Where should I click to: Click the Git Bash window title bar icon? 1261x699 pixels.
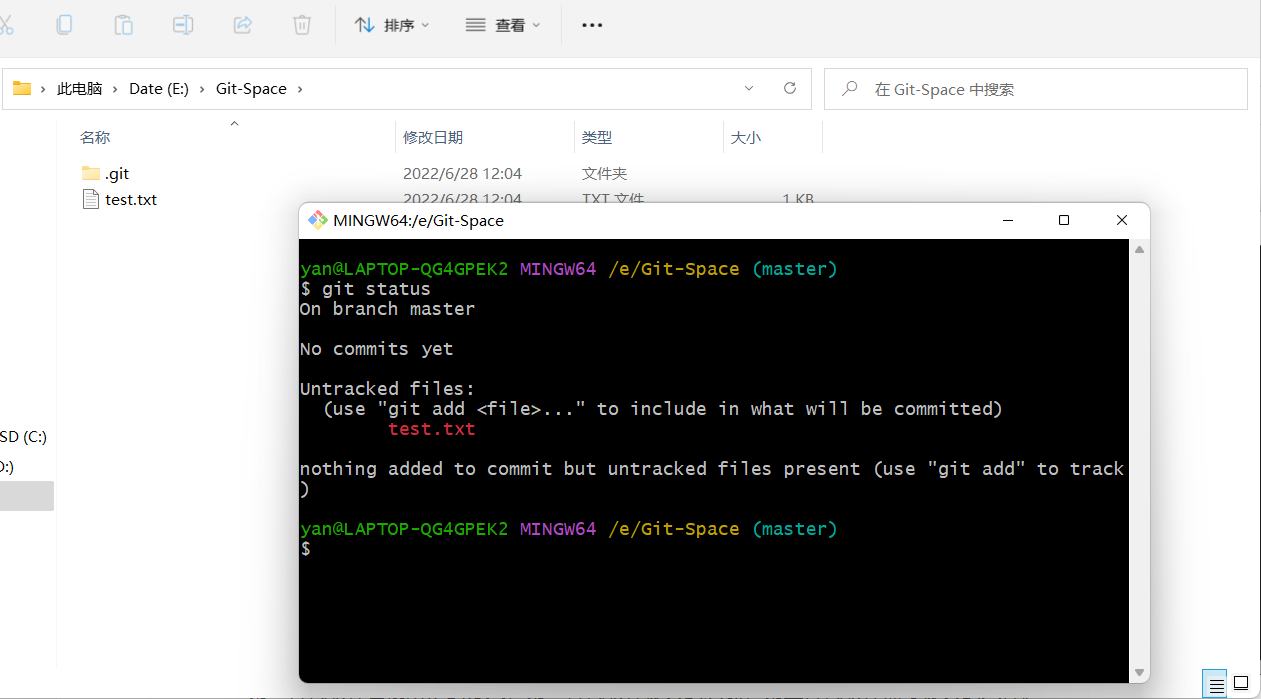pyautogui.click(x=317, y=220)
